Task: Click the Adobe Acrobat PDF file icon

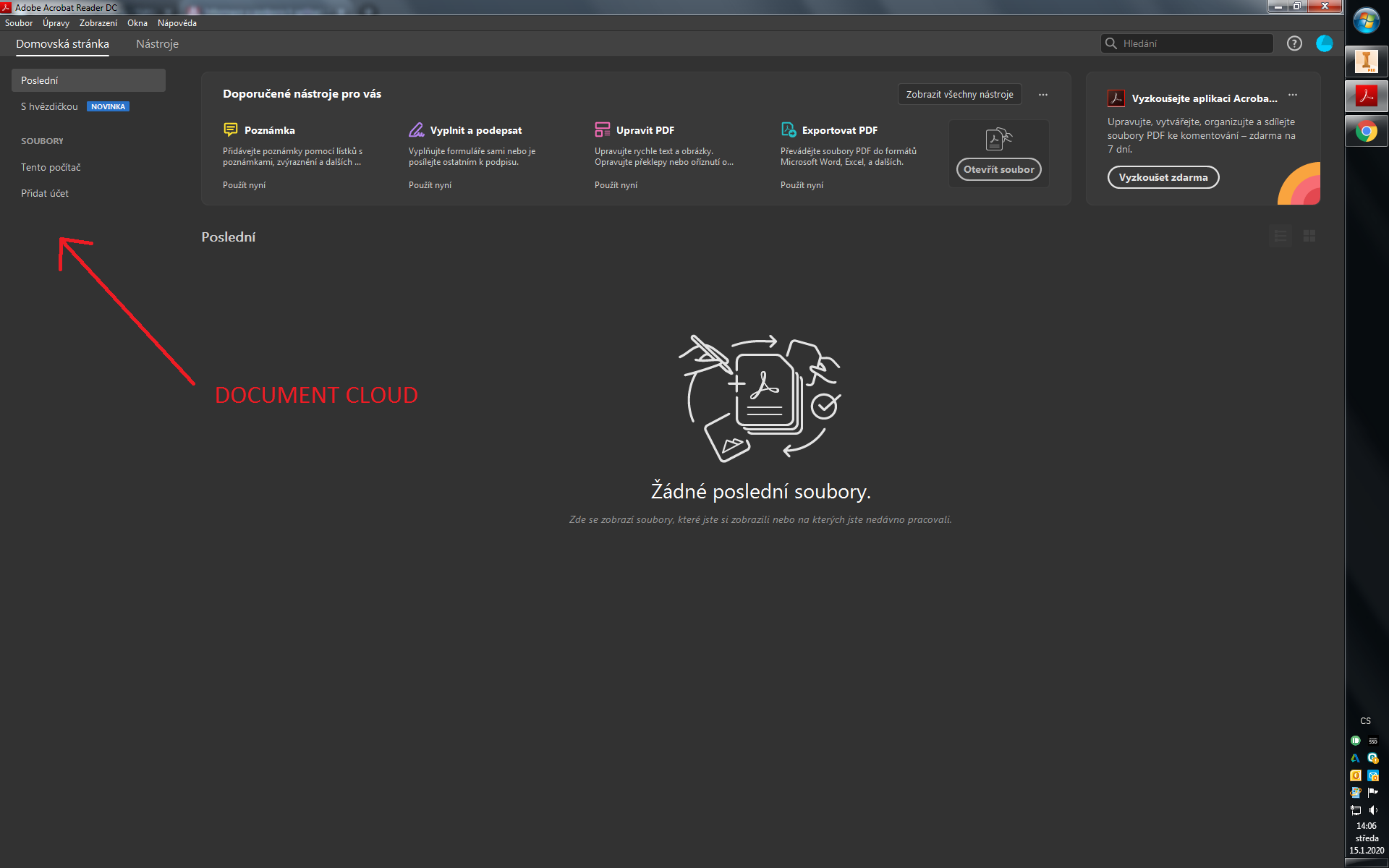Action: [1366, 95]
